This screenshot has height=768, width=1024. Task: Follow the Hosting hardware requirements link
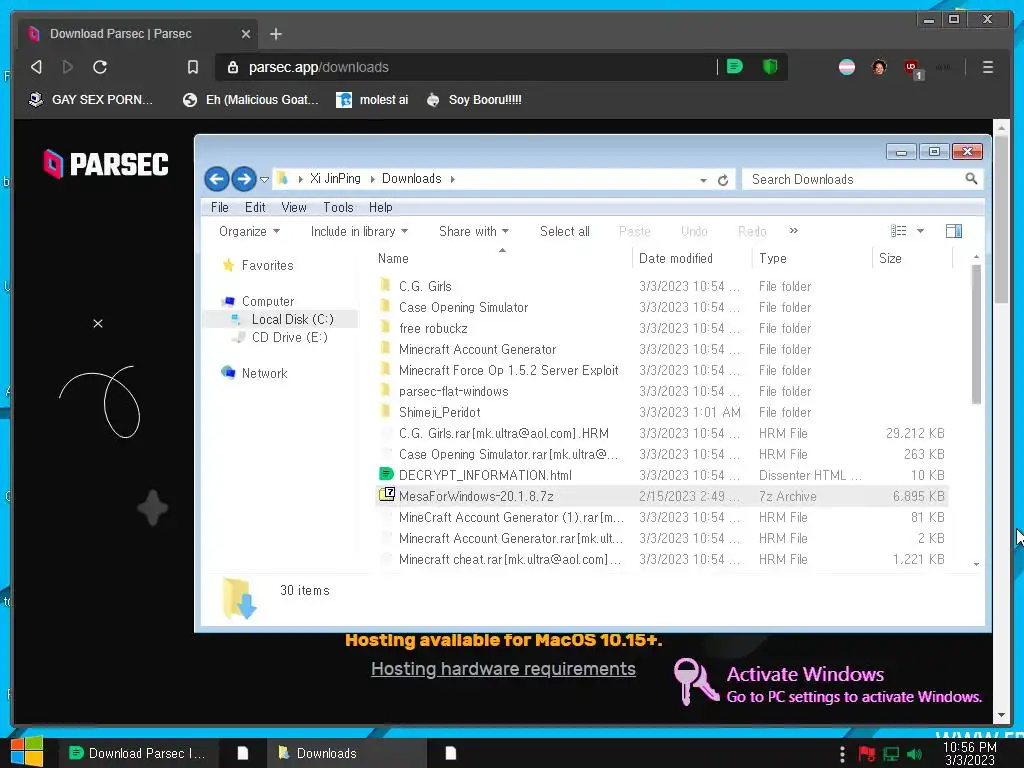click(503, 669)
